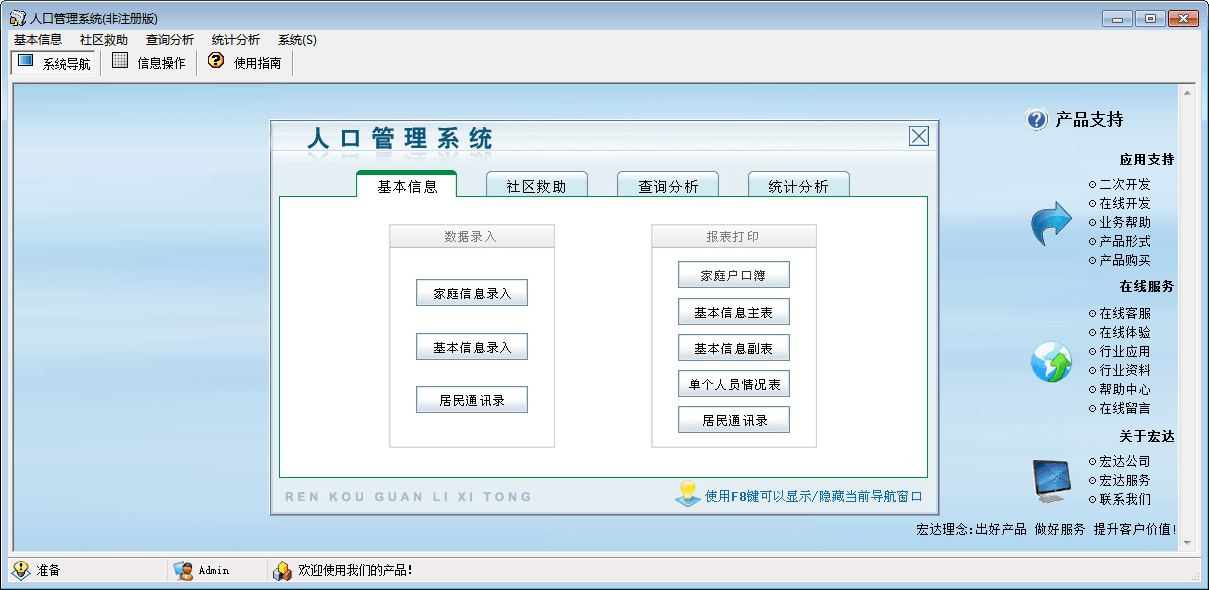The image size is (1209, 590).
Task: Click the 基本信息录入 button
Action: (471, 347)
